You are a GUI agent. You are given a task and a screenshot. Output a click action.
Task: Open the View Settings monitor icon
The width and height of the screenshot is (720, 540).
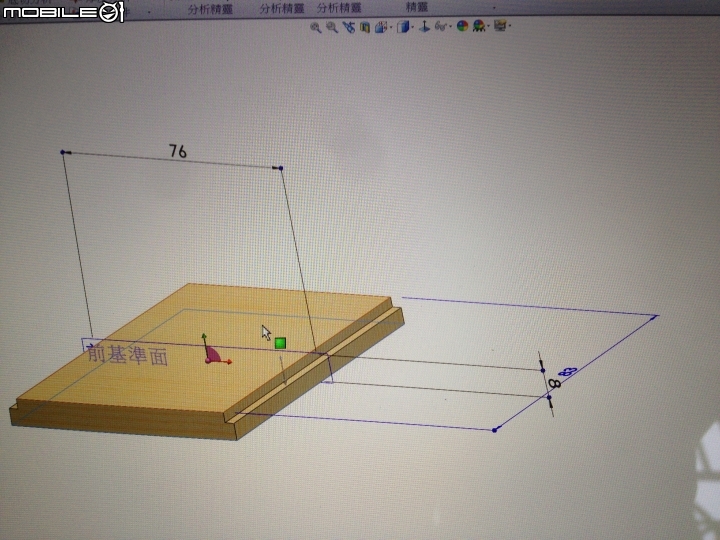coord(501,25)
